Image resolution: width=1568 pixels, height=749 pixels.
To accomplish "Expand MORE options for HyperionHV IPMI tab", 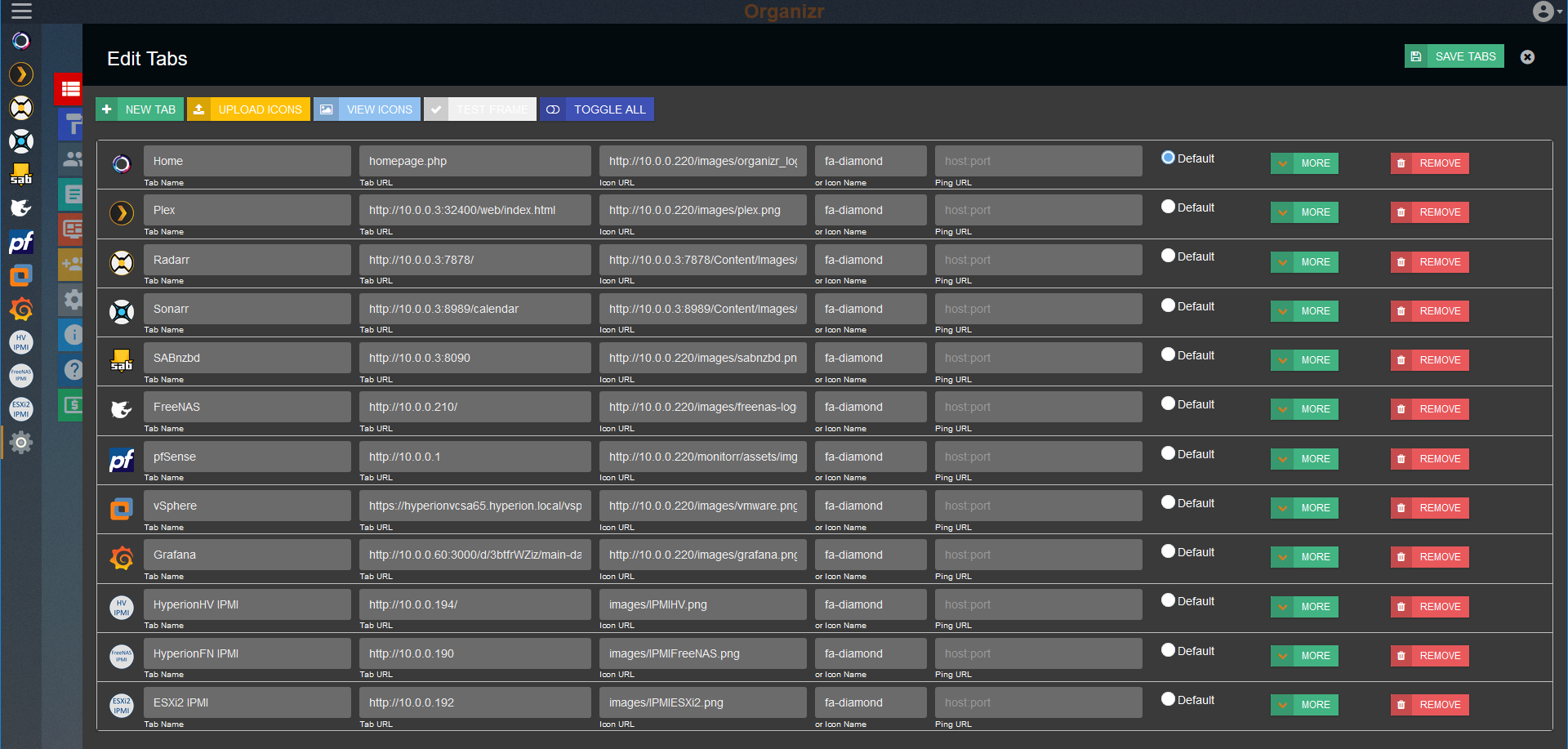I will tap(1304, 607).
